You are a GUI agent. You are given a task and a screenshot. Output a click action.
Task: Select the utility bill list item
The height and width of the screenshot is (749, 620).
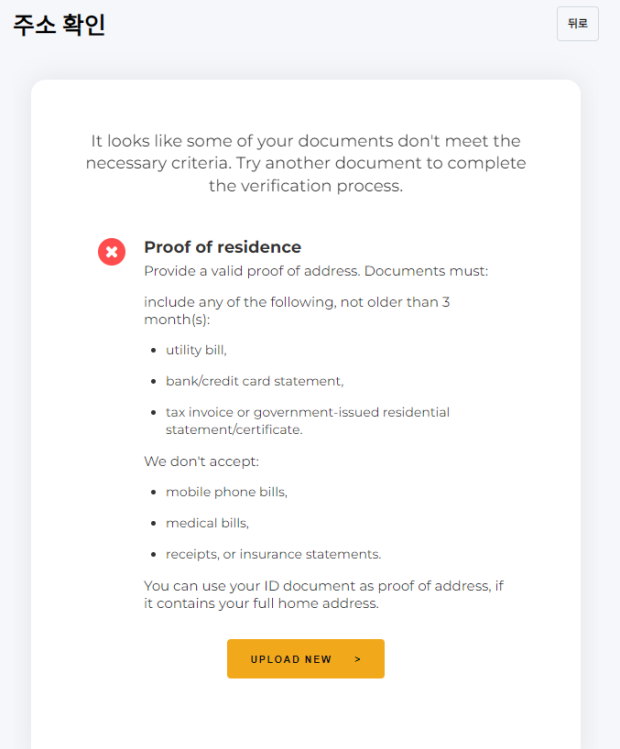[x=196, y=350]
